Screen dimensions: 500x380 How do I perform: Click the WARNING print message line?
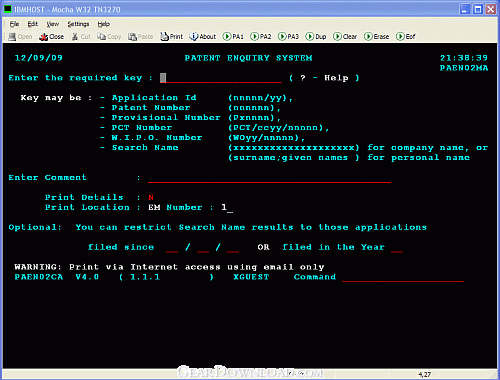169,267
